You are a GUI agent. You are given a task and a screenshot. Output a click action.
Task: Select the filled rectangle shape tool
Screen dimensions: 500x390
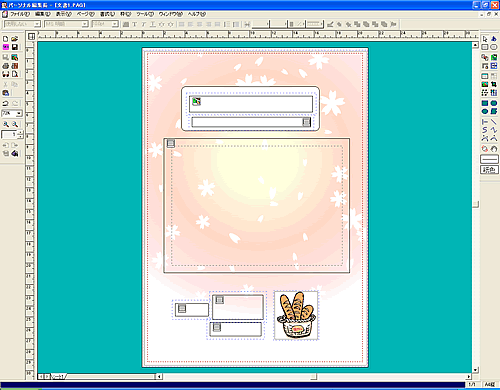[x=485, y=103]
